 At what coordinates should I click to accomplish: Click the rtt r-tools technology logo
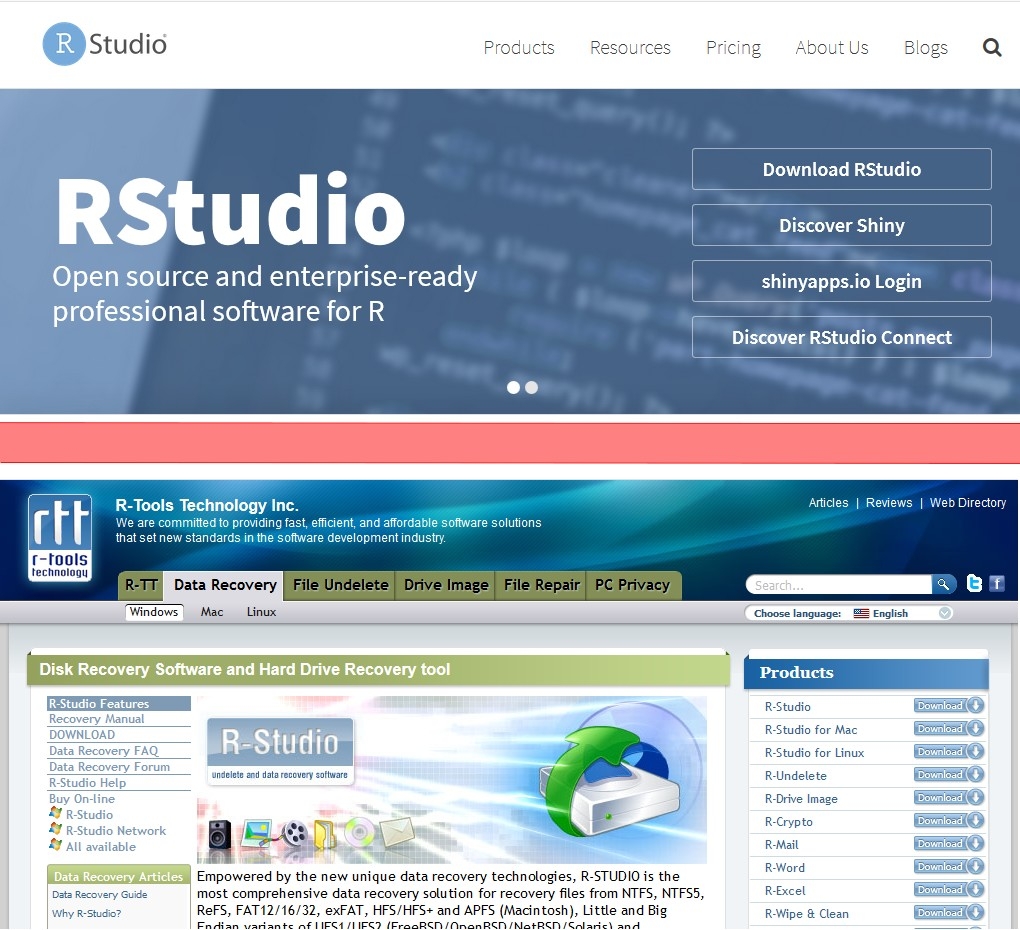click(x=60, y=537)
